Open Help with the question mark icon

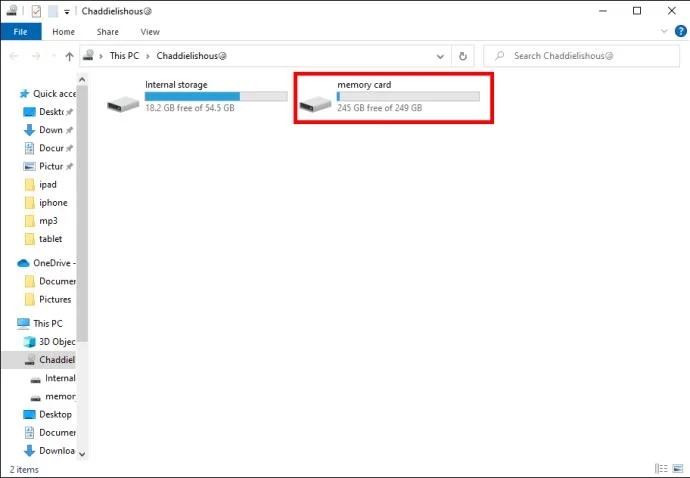[680, 31]
